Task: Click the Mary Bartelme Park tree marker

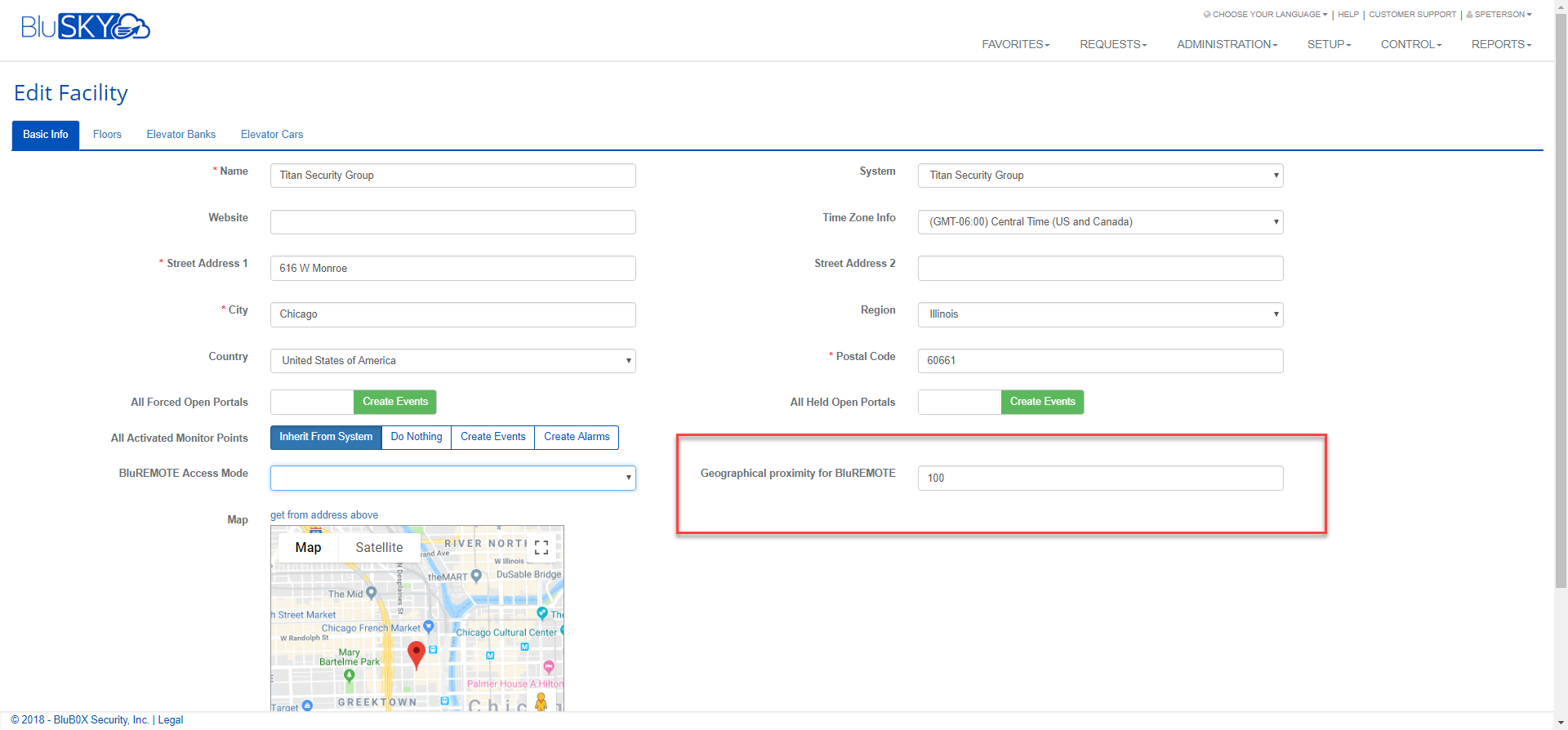Action: [350, 675]
